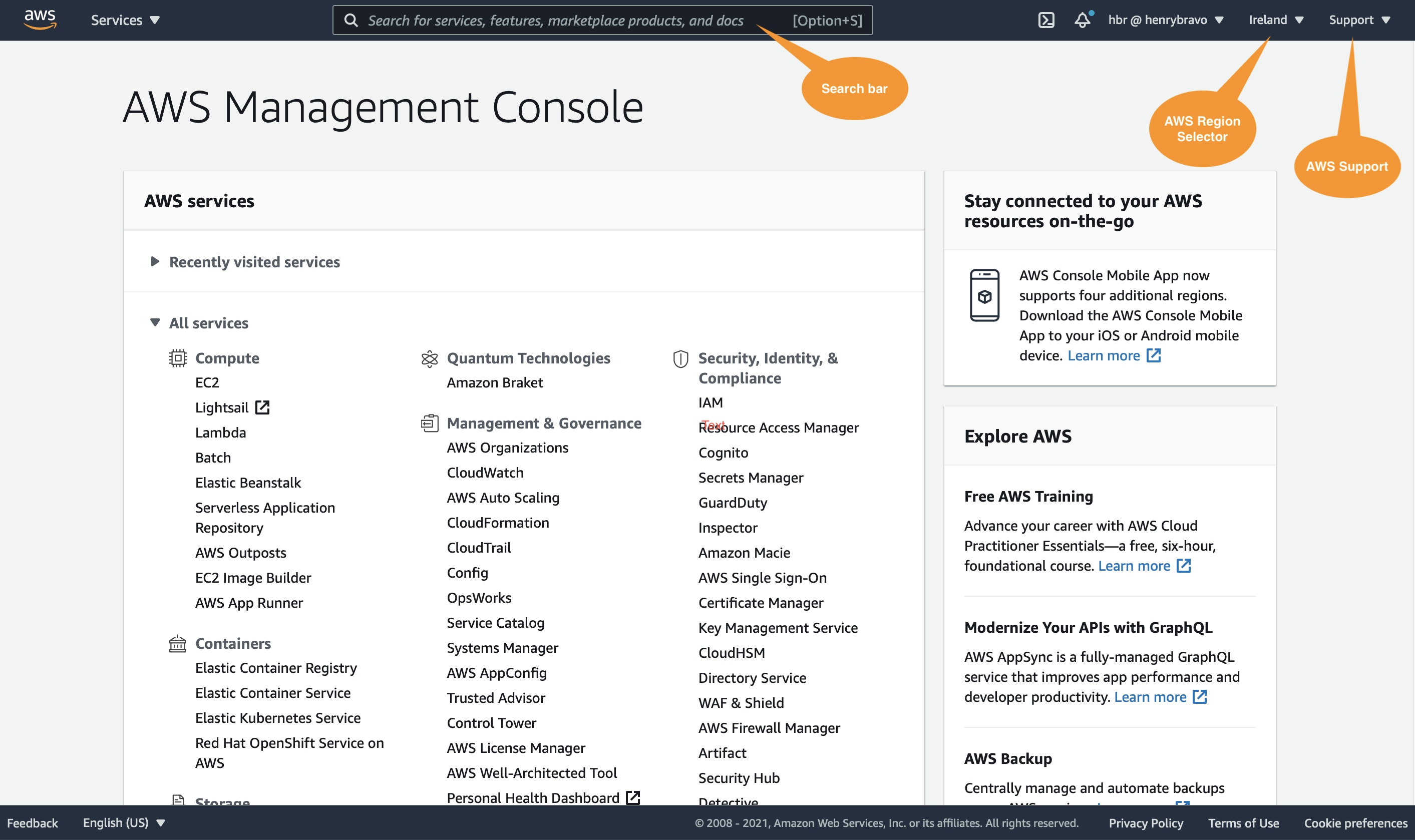1415x840 pixels.
Task: Open Resource Access Manager
Action: click(x=778, y=428)
